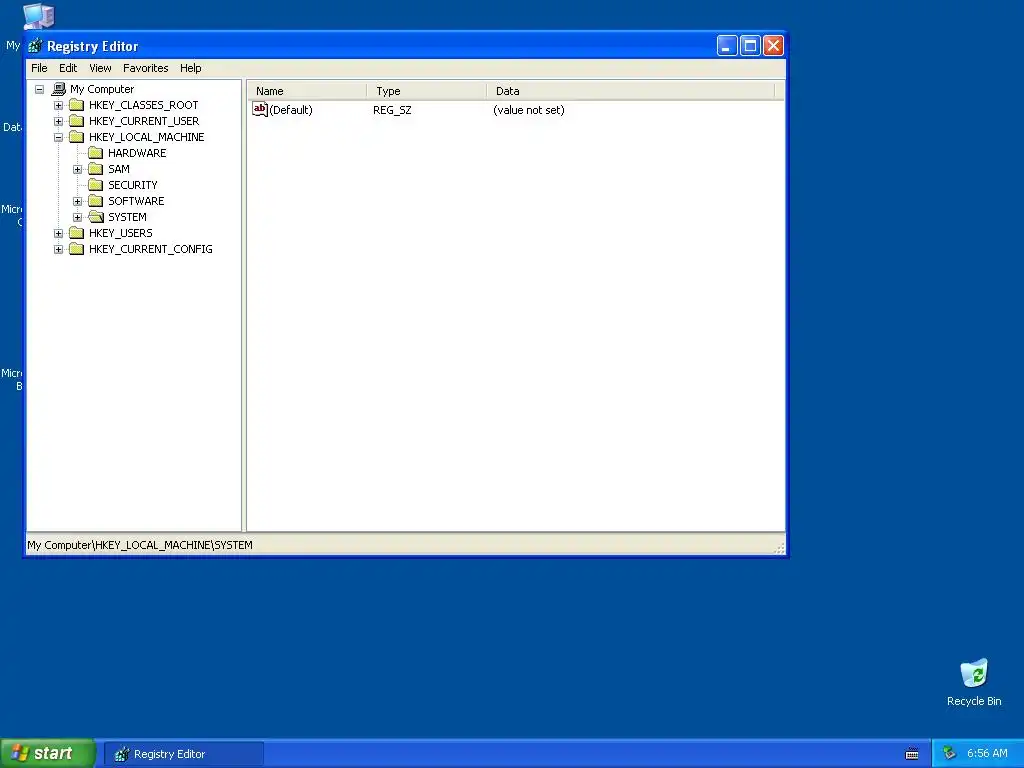Select the HKEY_CLASSES_ROOT label
This screenshot has height=768, width=1024.
click(144, 105)
